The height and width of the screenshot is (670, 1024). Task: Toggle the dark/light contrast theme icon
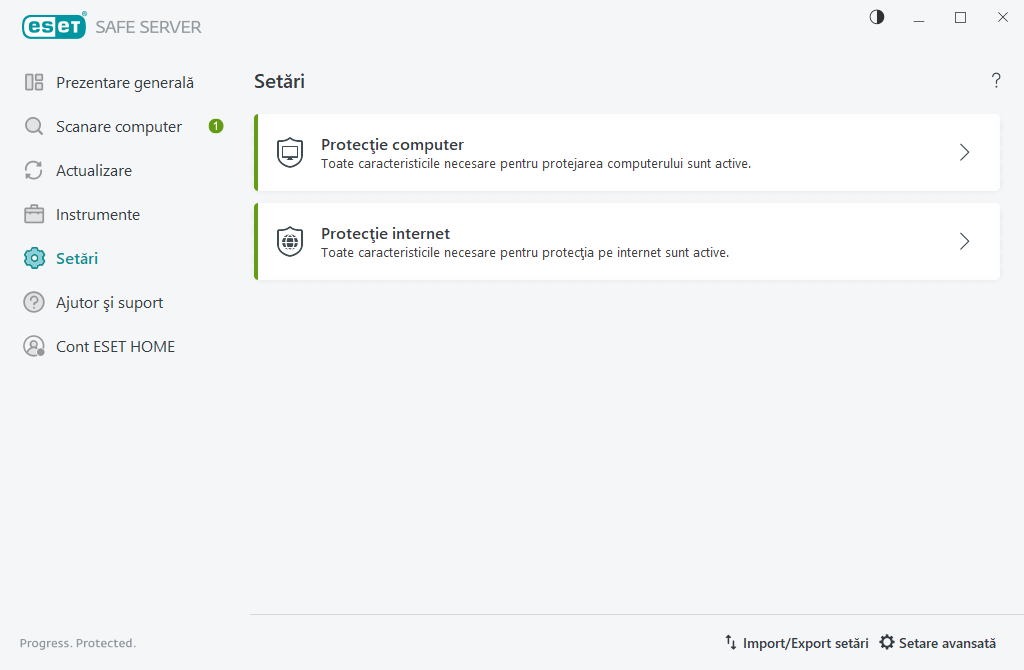tap(877, 17)
